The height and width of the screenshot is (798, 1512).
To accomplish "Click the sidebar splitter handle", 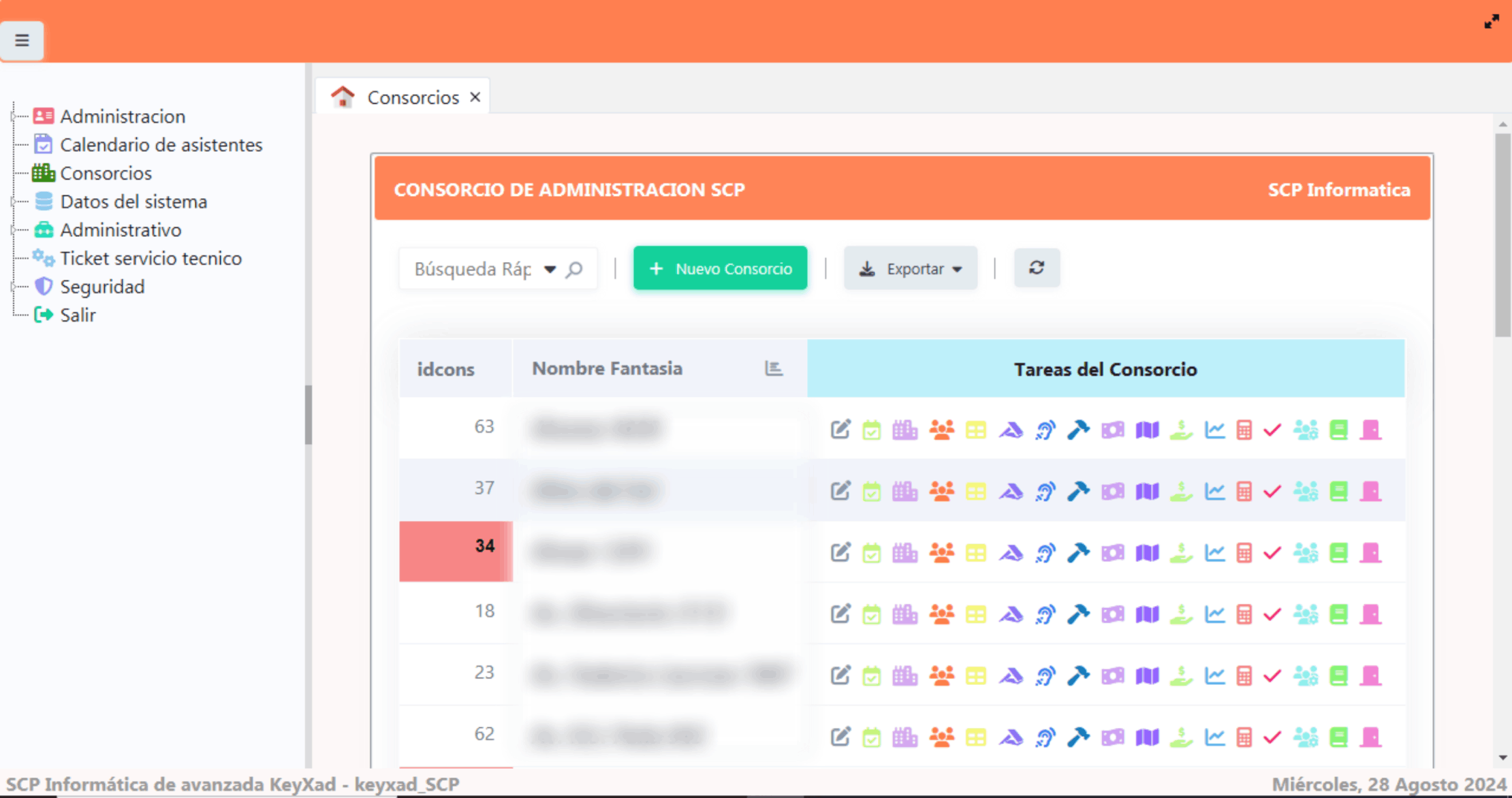I will pyautogui.click(x=309, y=415).
